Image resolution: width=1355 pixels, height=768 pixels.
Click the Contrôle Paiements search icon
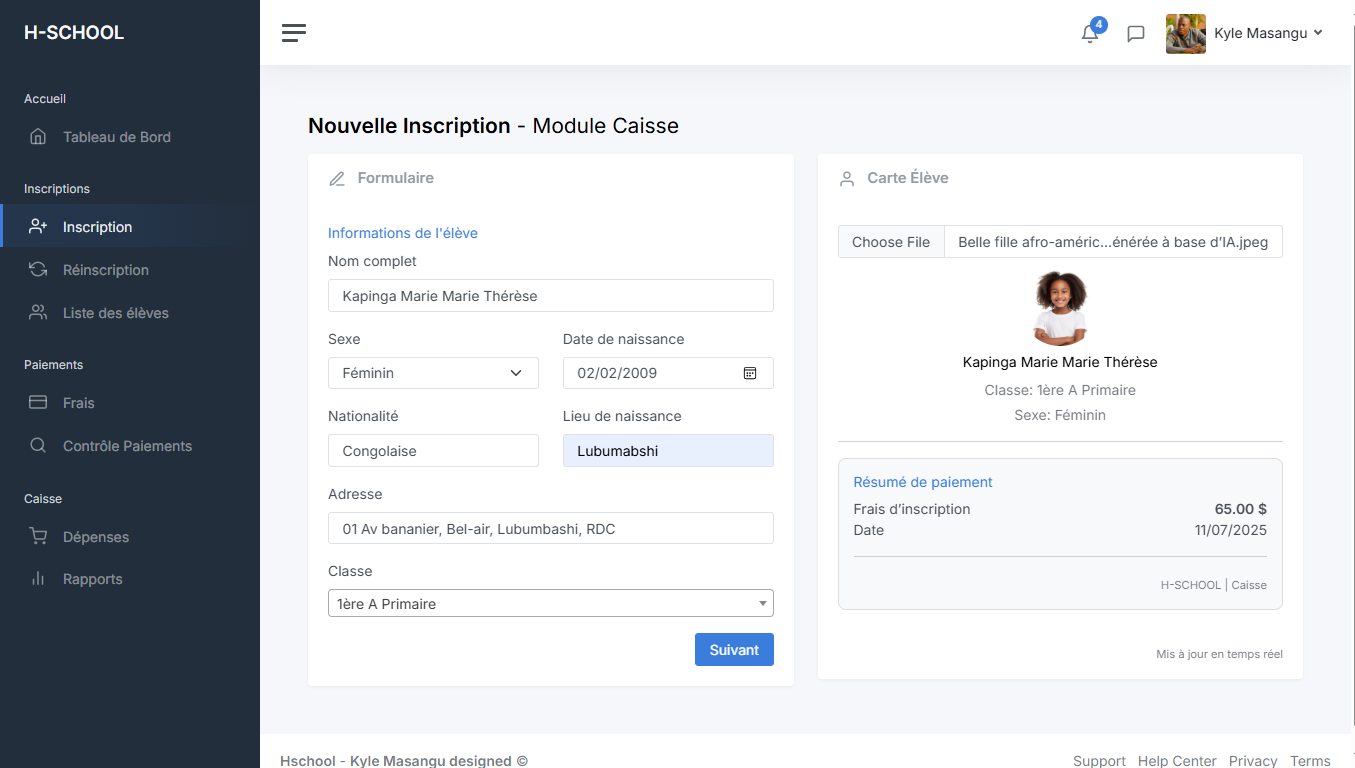coord(38,446)
